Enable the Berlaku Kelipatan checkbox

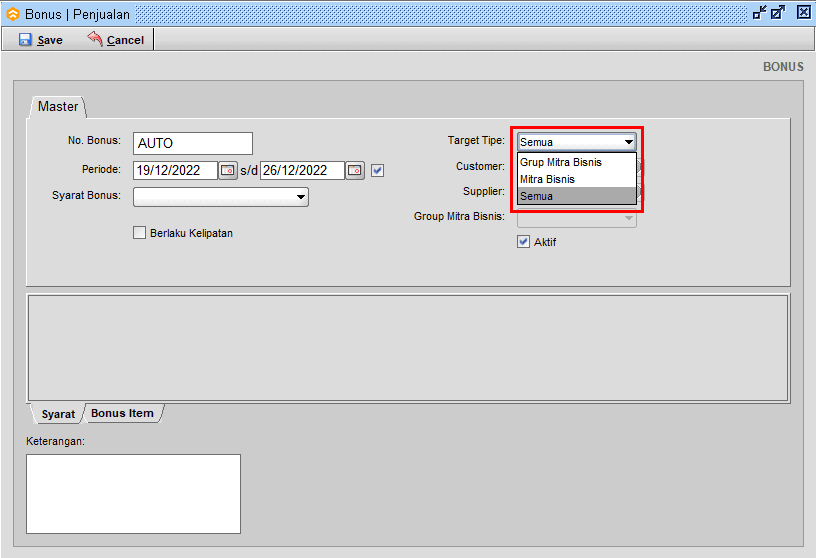pyautogui.click(x=140, y=233)
